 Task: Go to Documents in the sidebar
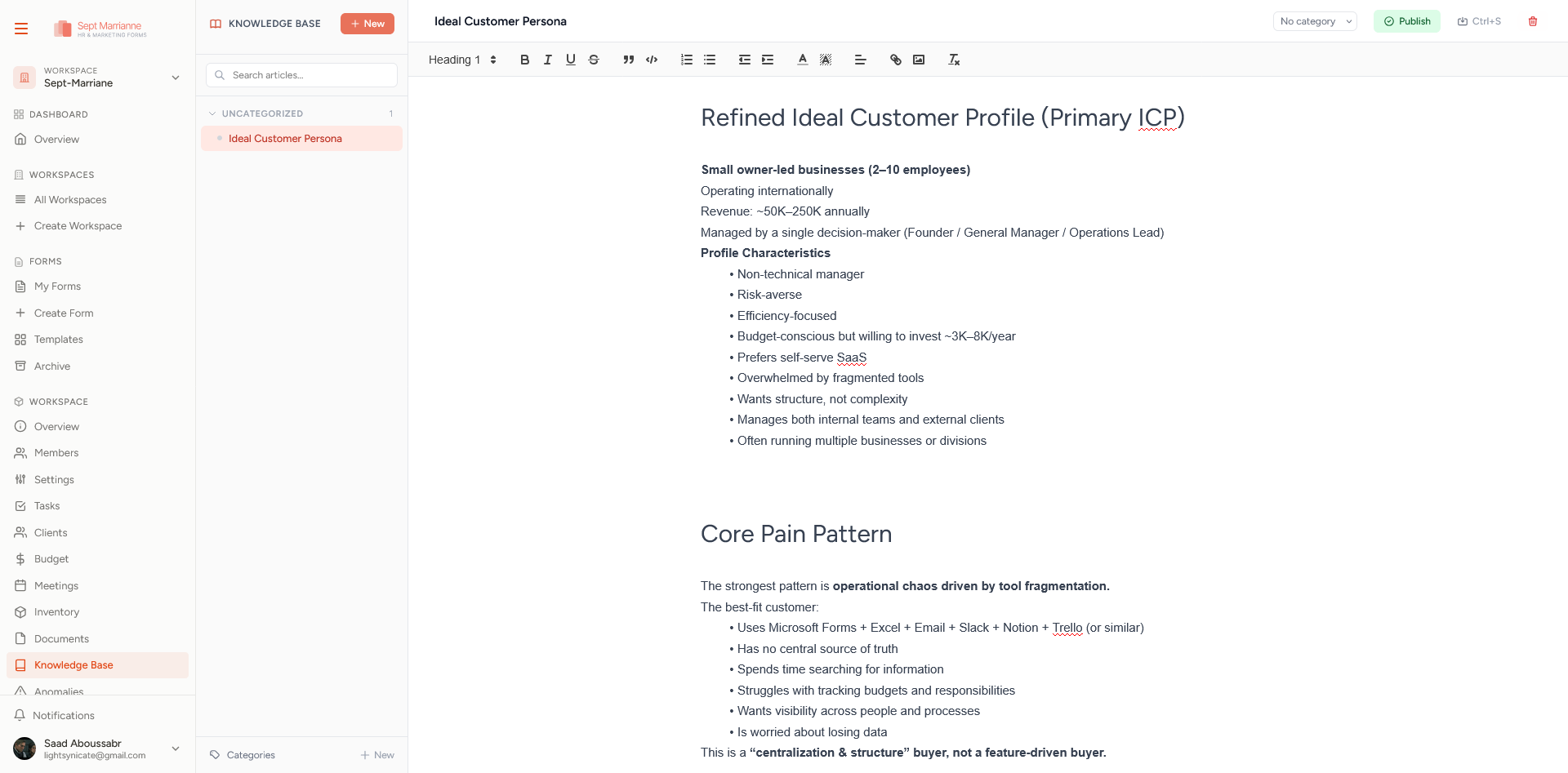pyautogui.click(x=61, y=639)
